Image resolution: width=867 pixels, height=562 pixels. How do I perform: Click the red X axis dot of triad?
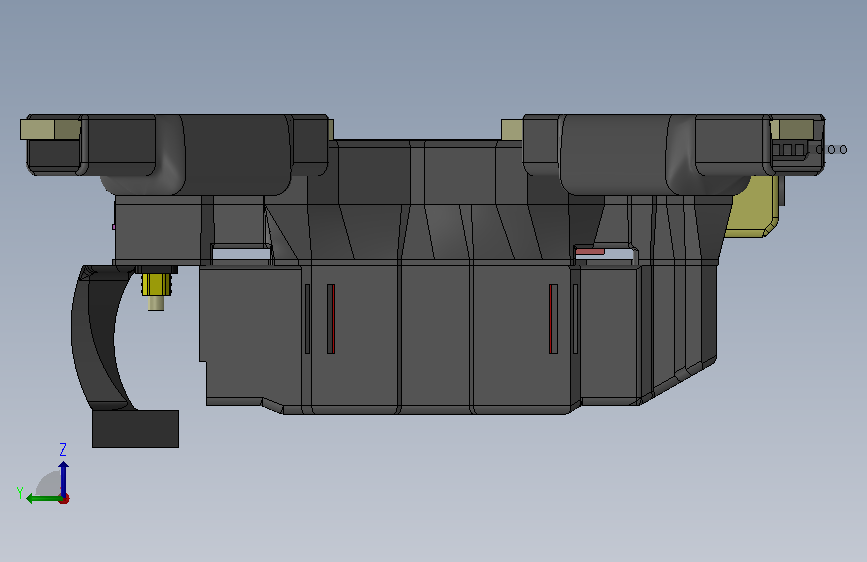(65, 499)
